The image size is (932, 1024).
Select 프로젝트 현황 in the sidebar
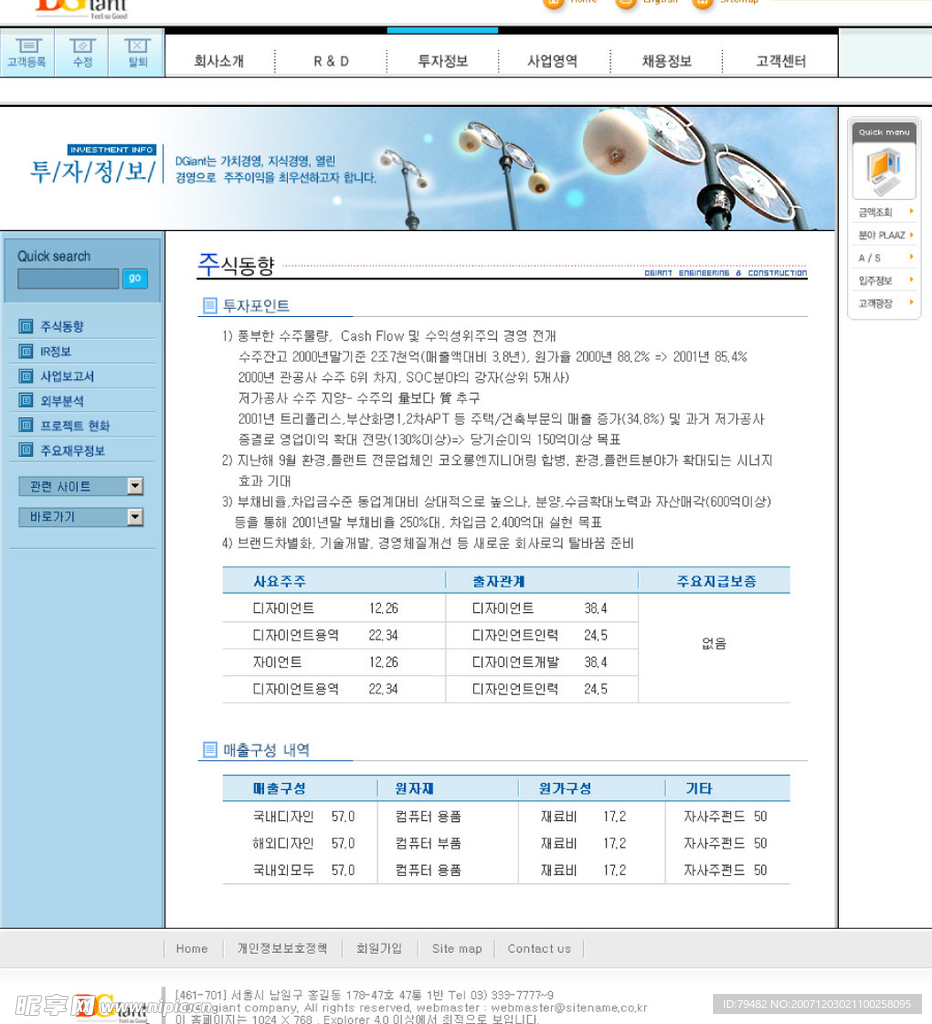pos(75,426)
